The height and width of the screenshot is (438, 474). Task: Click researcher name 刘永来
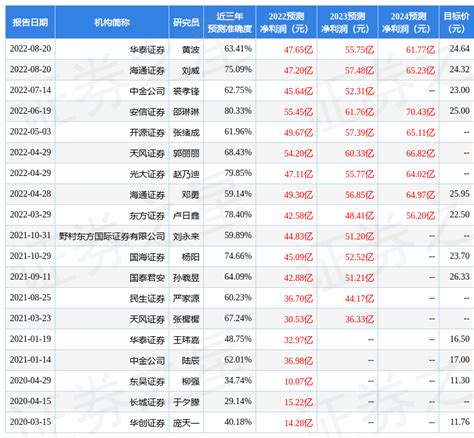coord(186,236)
